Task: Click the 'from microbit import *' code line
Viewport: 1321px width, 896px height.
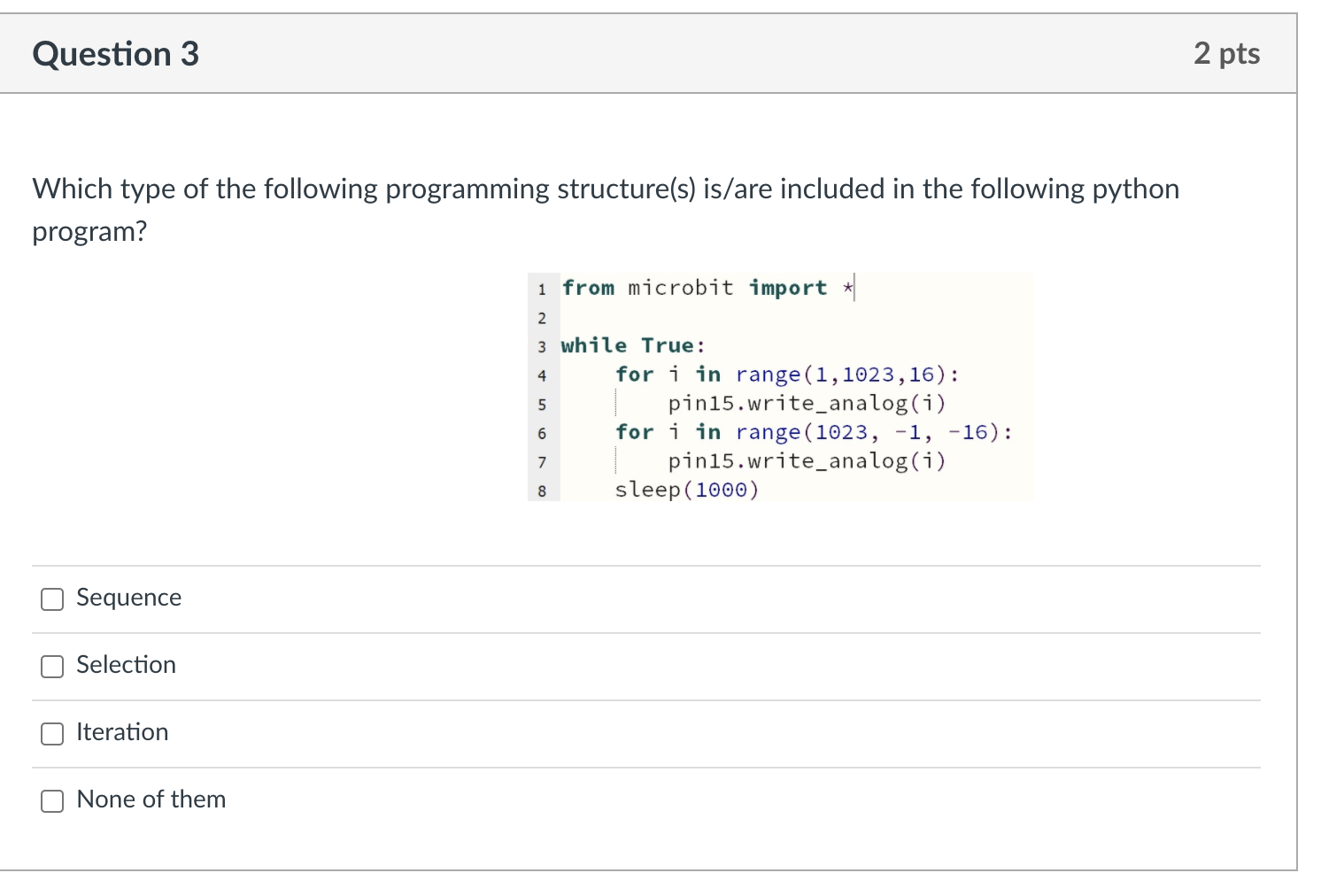Action: (x=707, y=288)
